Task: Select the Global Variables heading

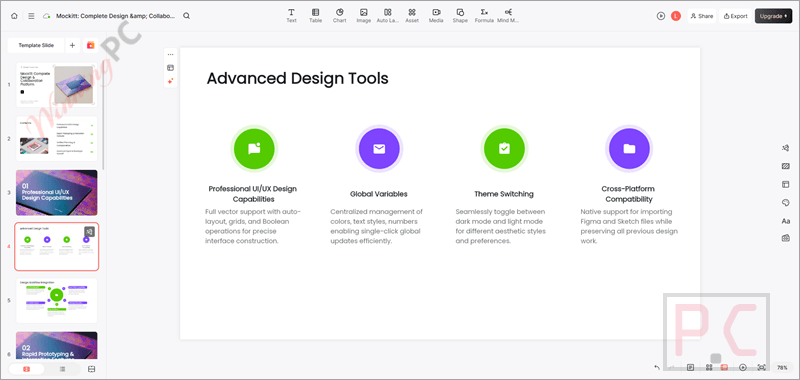Action: [379, 194]
